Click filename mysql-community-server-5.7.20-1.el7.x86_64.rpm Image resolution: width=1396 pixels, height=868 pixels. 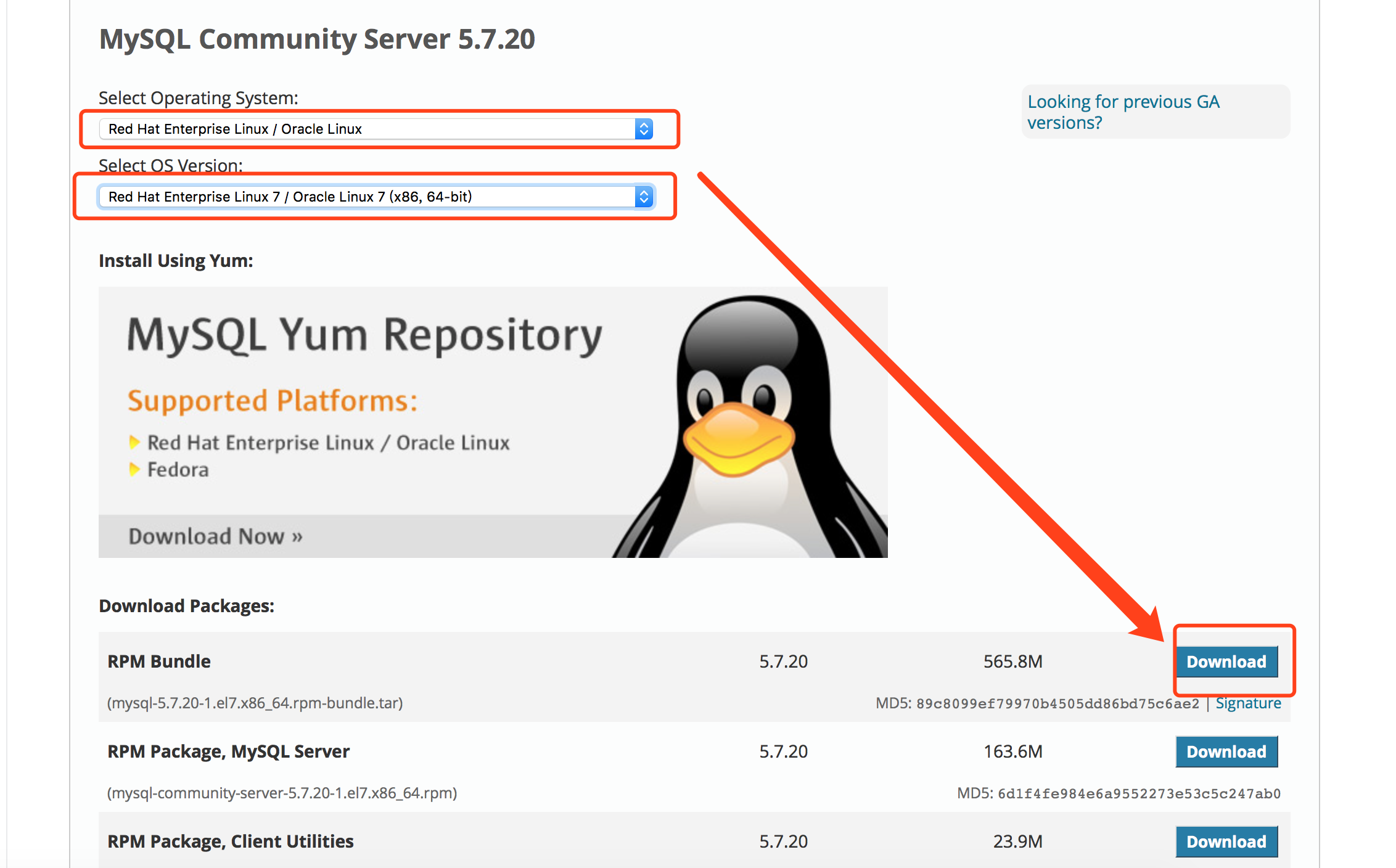click(282, 793)
